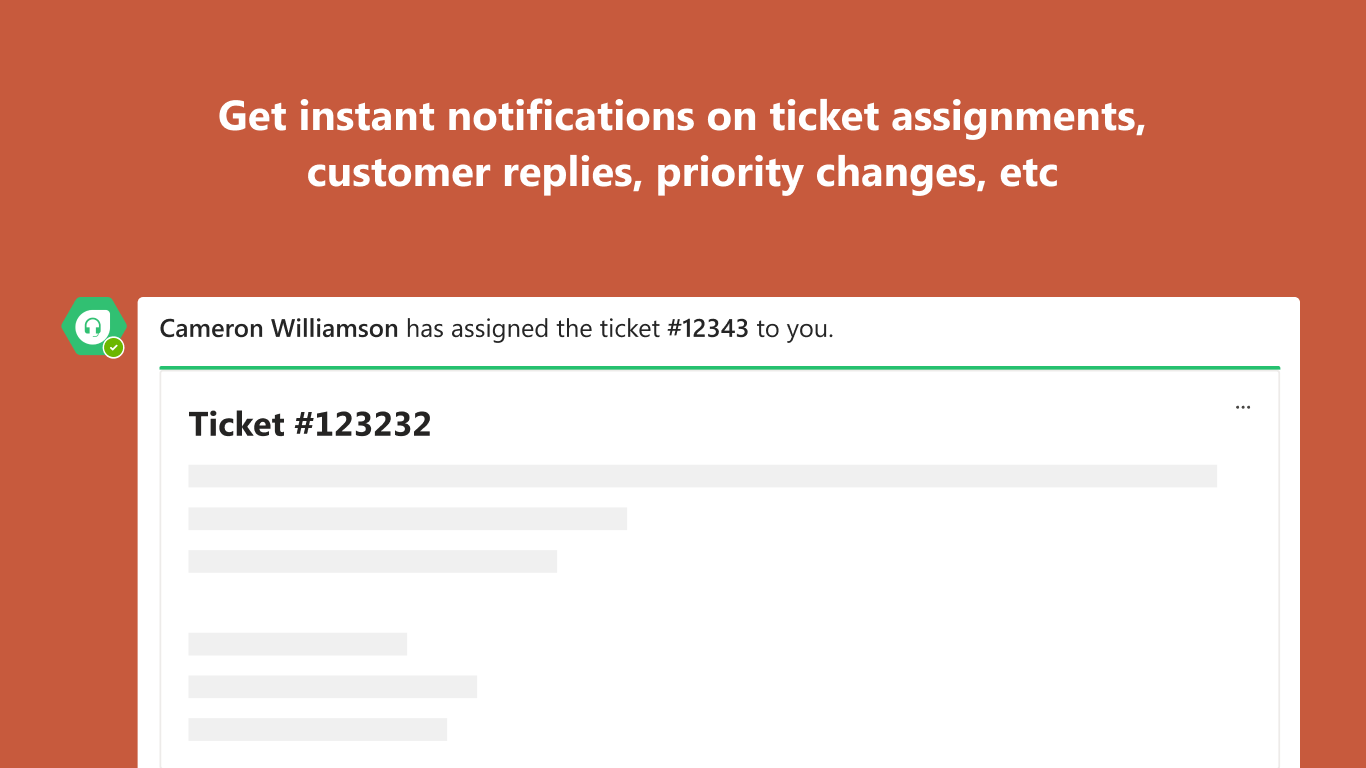Open ticket #12343 from the message
The width and height of the screenshot is (1366, 768).
click(x=707, y=329)
